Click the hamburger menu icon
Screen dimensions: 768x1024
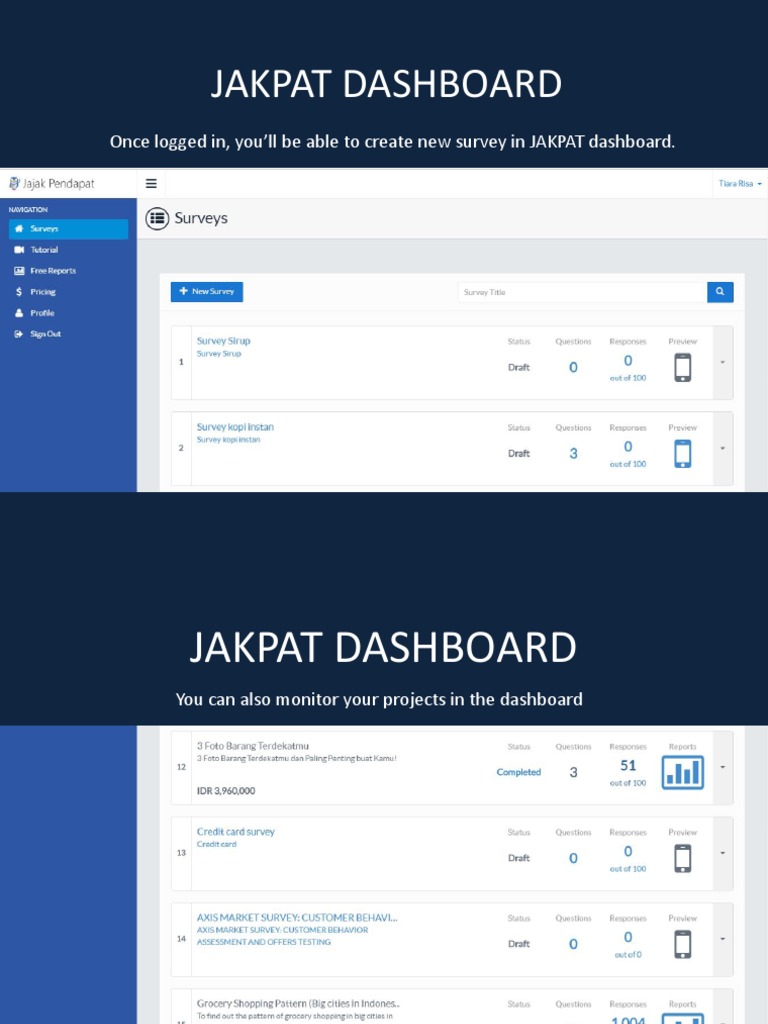coord(151,184)
